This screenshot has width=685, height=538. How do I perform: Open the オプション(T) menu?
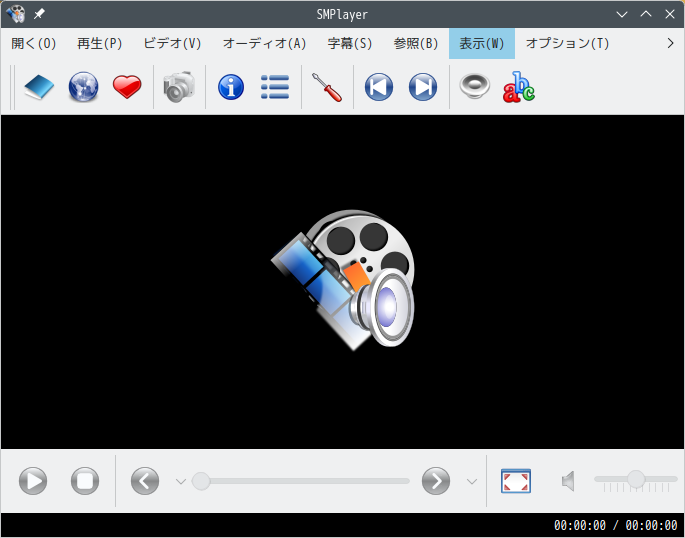[567, 43]
